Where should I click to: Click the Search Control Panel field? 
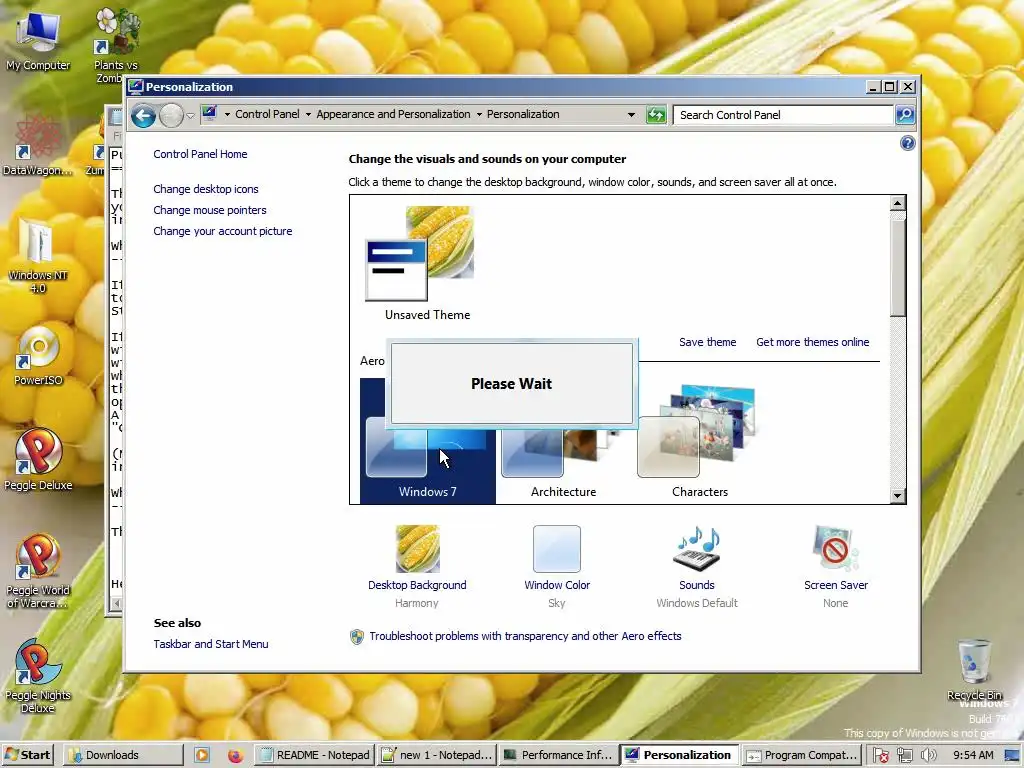coord(783,115)
